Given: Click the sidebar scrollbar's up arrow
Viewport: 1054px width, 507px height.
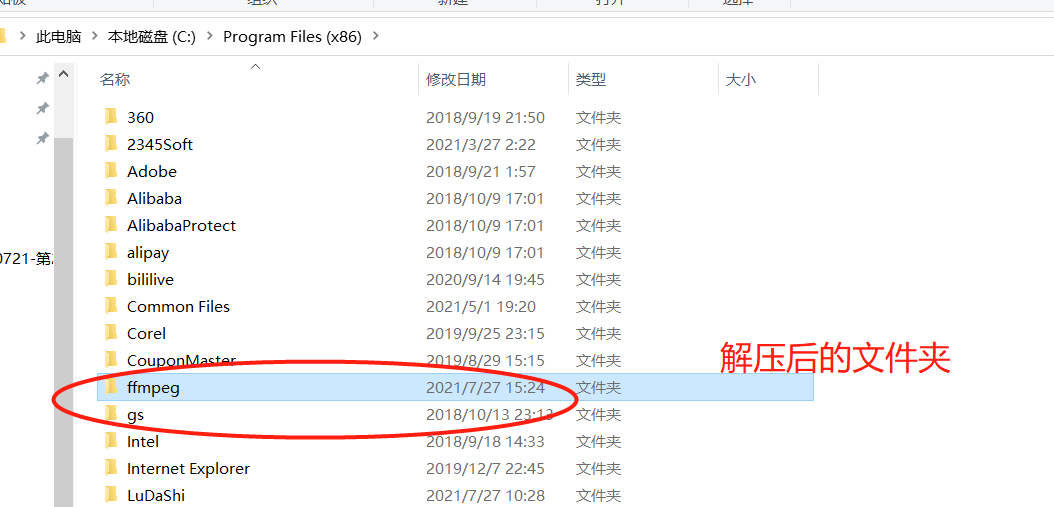Looking at the screenshot, I should (x=64, y=74).
